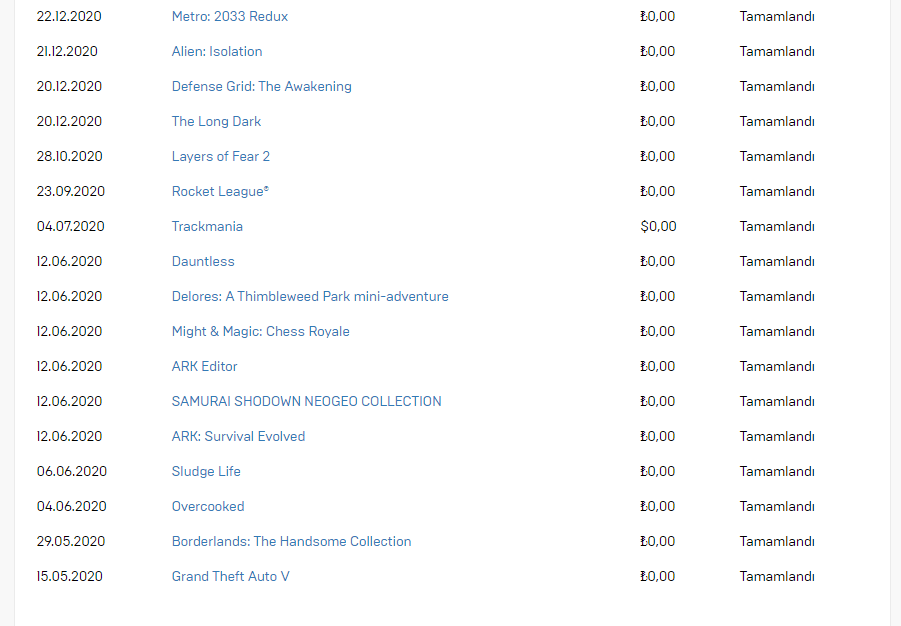Click Borderlands: The Handsome Collection link

[291, 542]
